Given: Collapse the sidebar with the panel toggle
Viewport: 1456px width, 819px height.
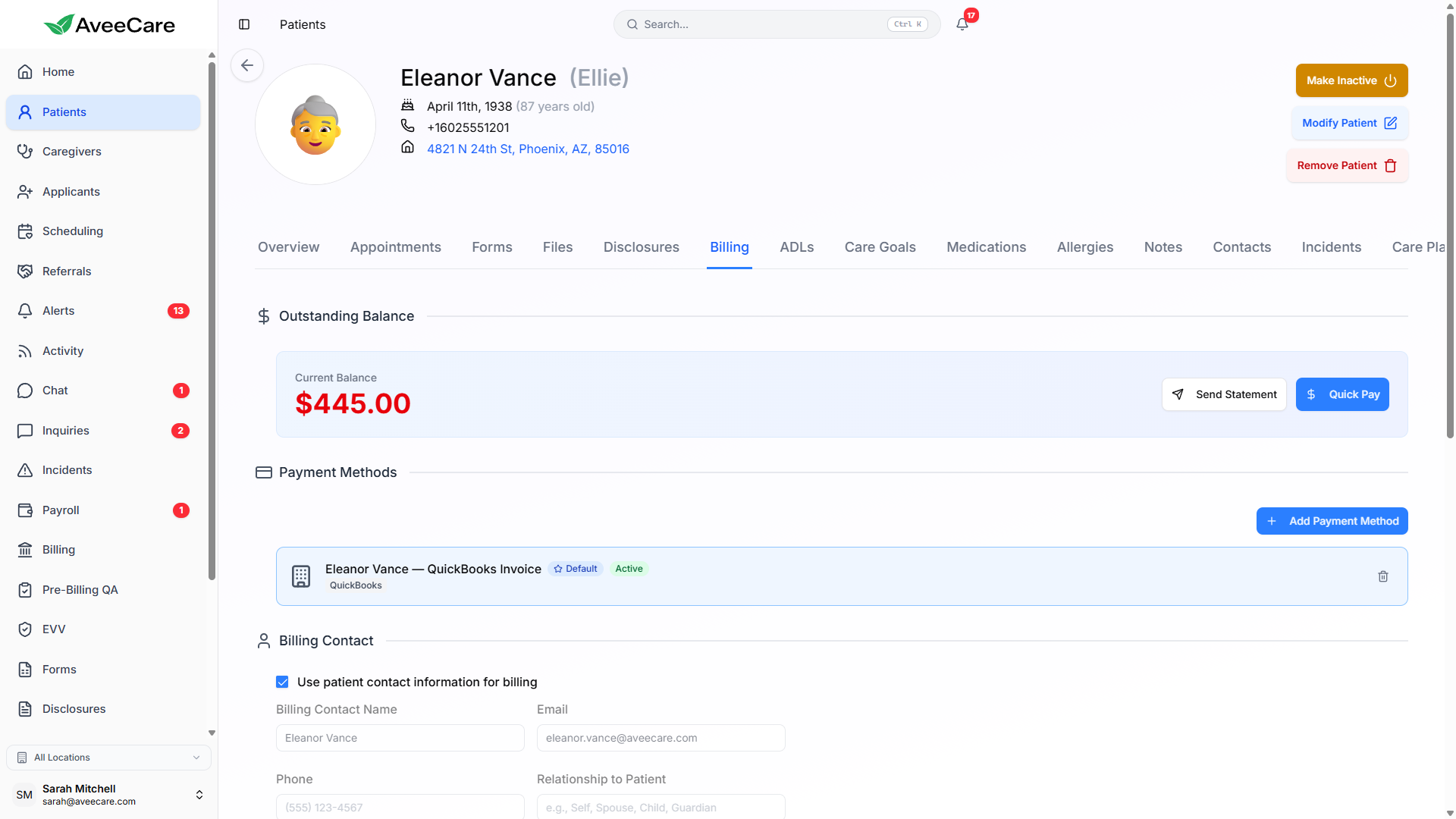Looking at the screenshot, I should click(x=244, y=24).
